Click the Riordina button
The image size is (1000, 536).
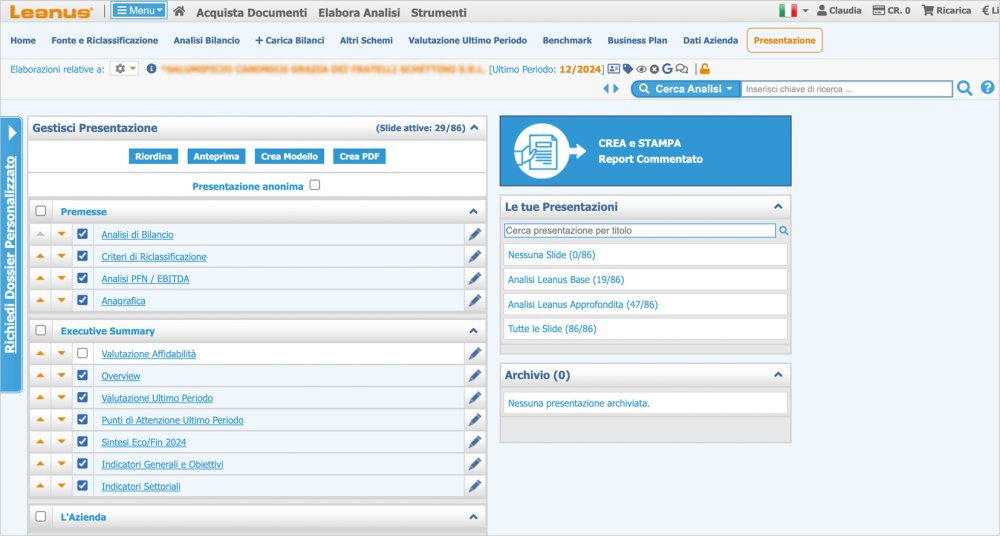tap(153, 156)
